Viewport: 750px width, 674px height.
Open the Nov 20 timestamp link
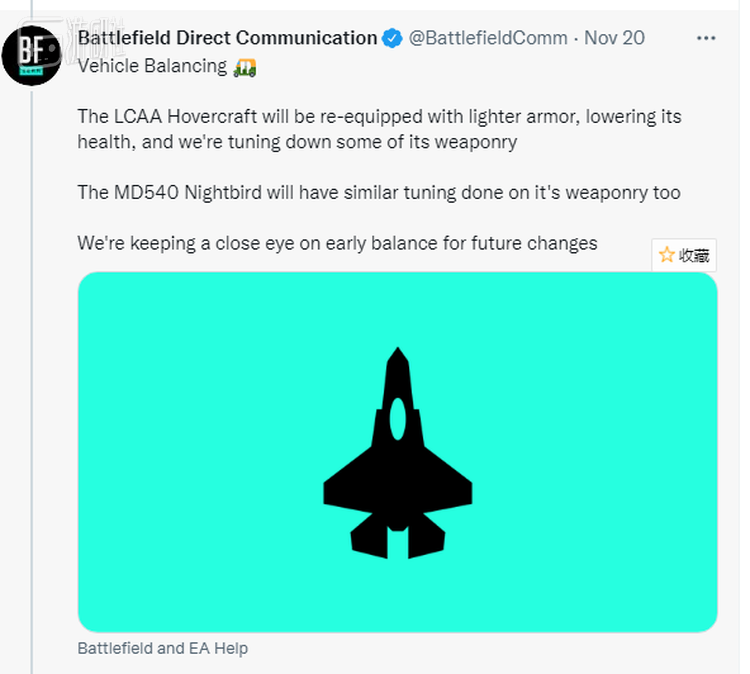(614, 39)
